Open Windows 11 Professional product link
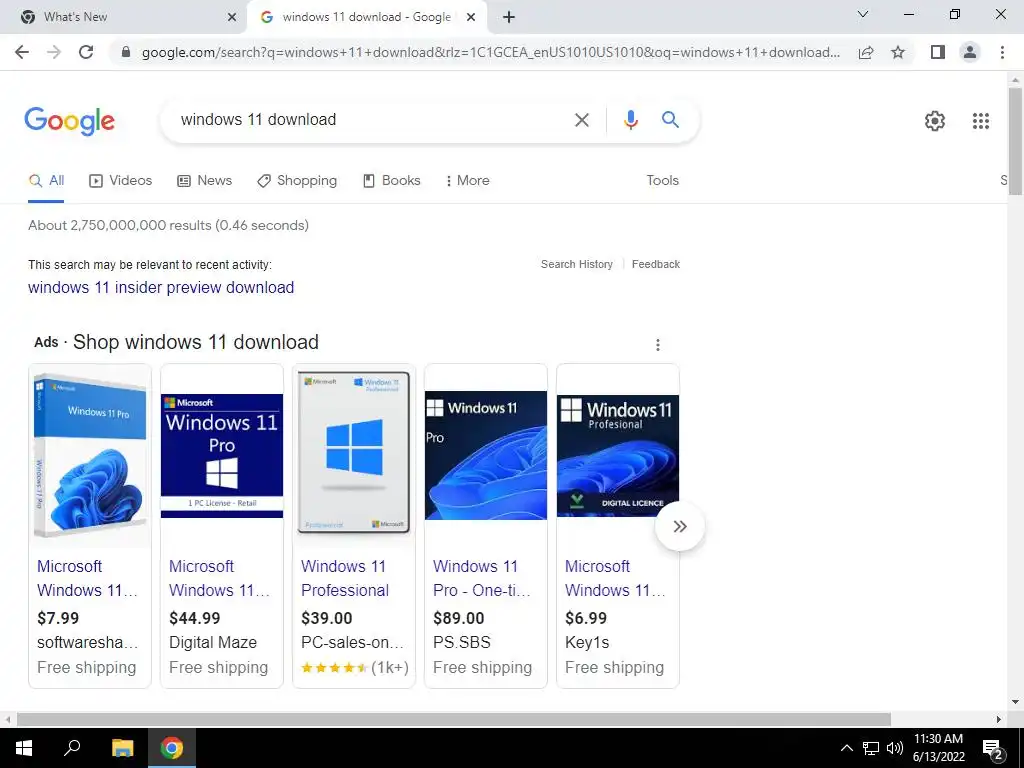 345,579
